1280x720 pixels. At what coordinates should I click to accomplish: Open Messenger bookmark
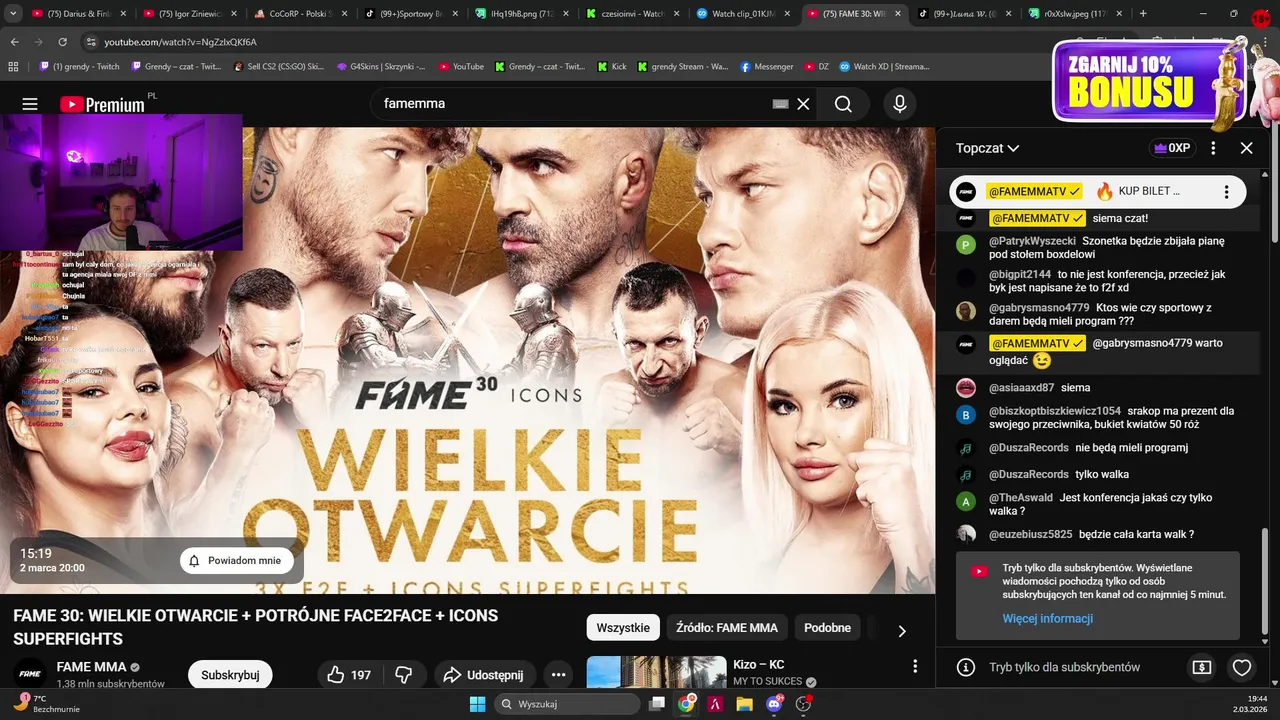pos(767,67)
